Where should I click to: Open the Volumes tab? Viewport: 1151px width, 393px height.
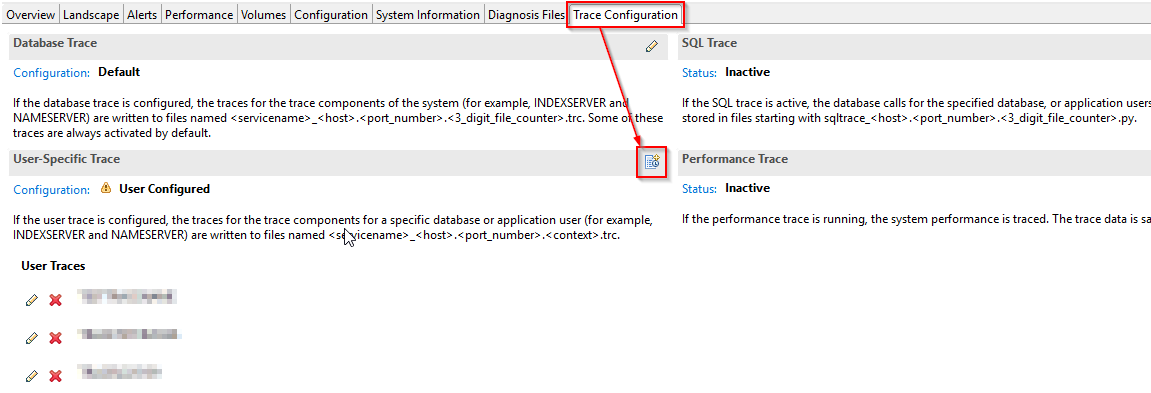(264, 15)
